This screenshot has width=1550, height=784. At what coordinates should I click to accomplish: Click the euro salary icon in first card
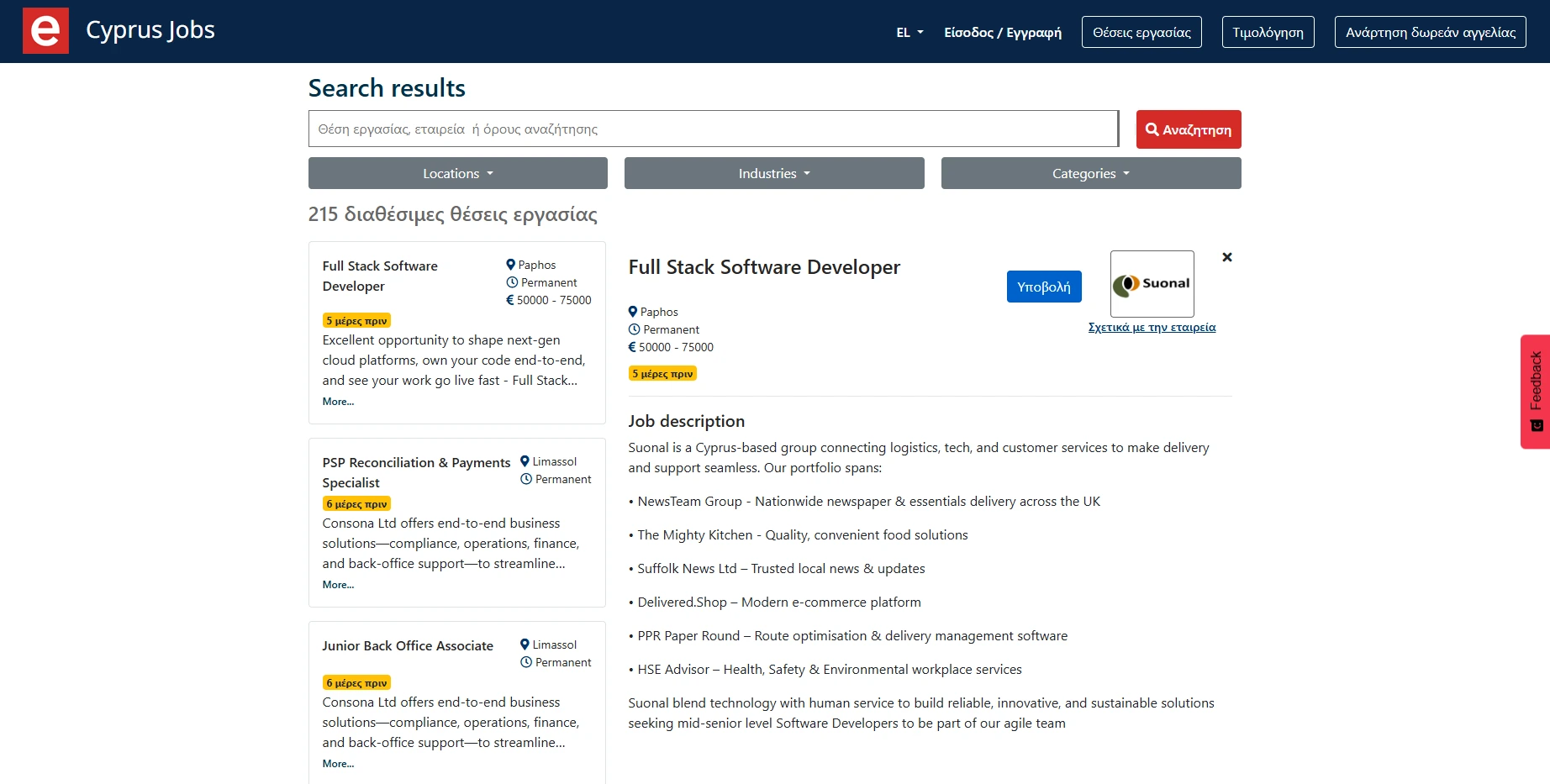point(509,300)
